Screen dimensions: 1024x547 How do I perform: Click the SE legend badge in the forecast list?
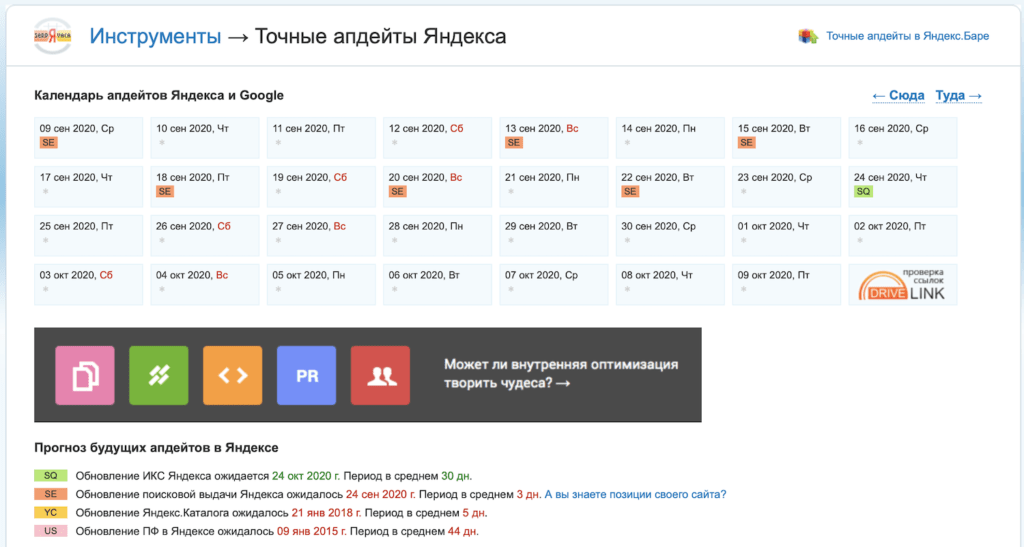[x=50, y=494]
